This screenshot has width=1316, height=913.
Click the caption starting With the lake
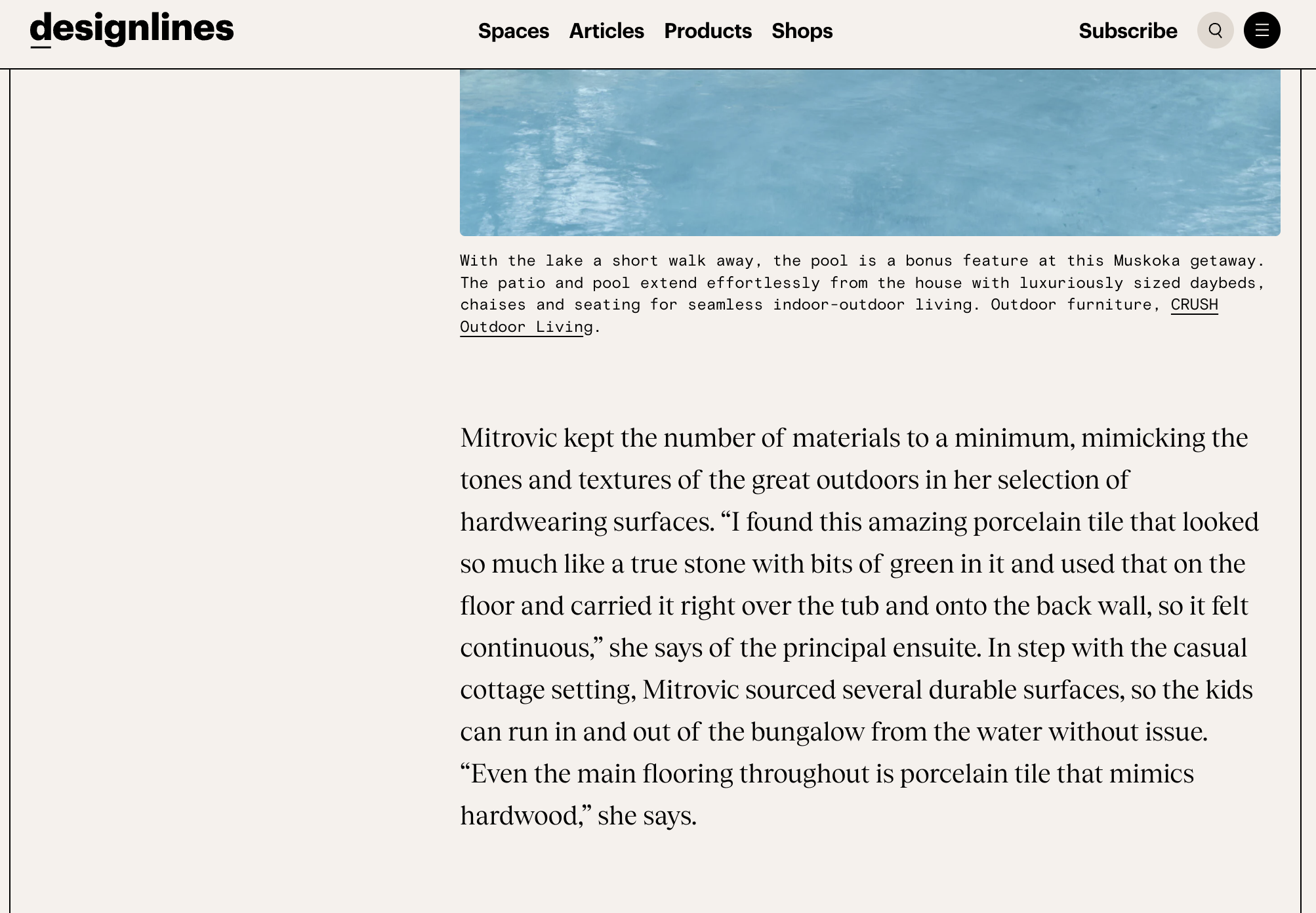coord(862,294)
